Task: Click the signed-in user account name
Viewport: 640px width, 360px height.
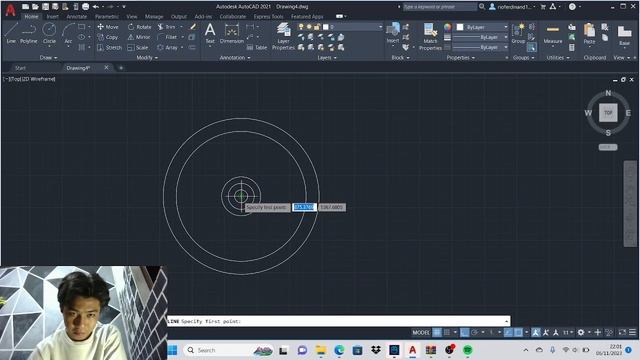Action: pos(514,7)
